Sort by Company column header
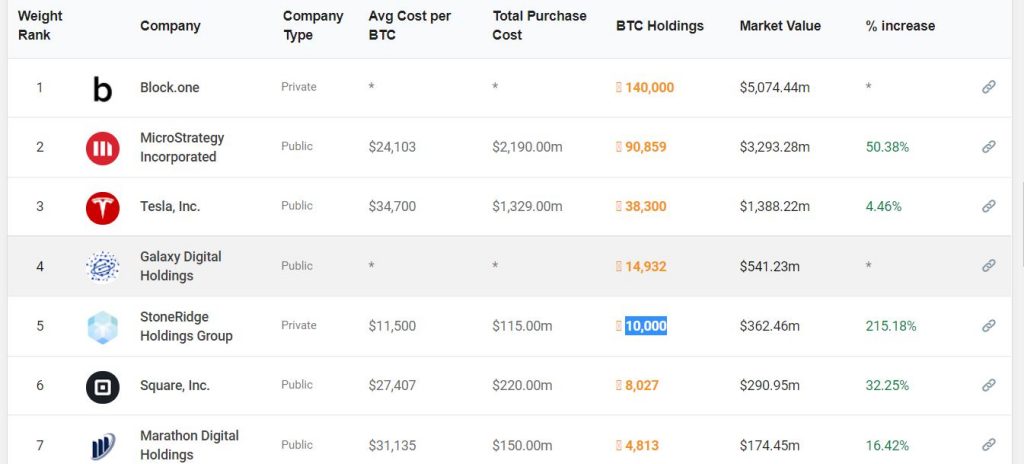Image resolution: width=1024 pixels, height=464 pixels. tap(170, 26)
